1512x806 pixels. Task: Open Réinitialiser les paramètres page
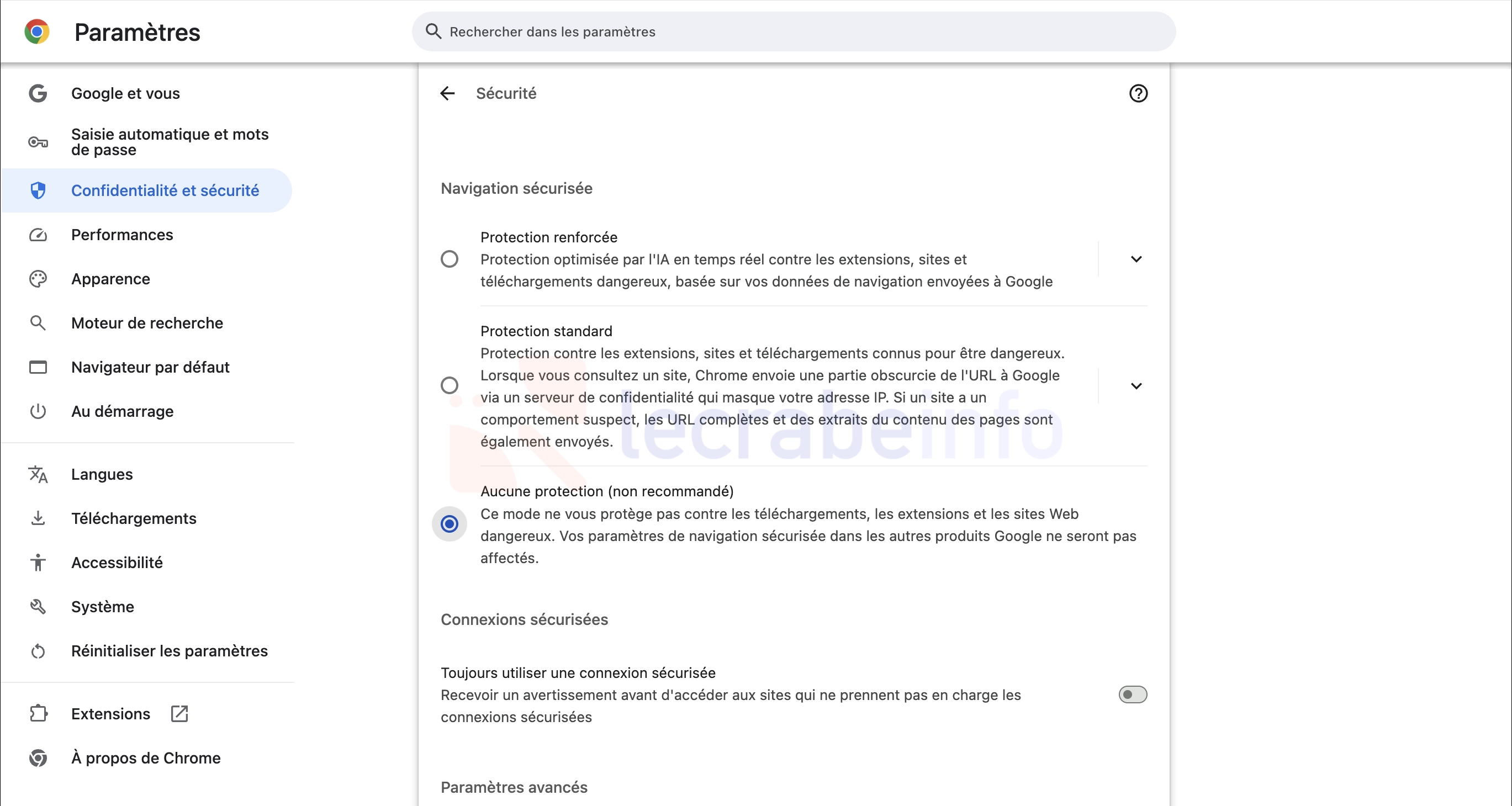tap(169, 650)
